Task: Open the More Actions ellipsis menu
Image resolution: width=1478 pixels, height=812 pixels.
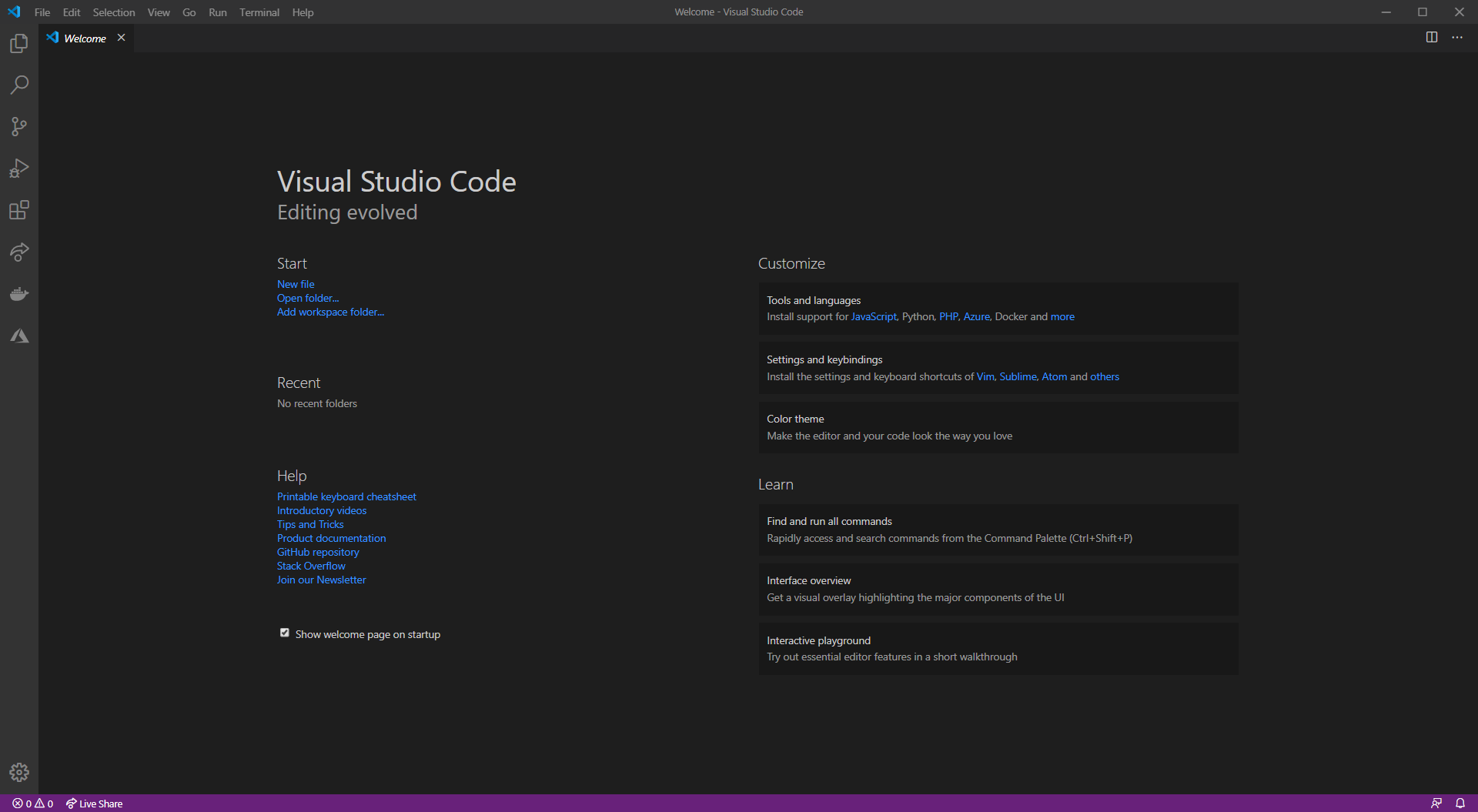Action: click(1457, 37)
